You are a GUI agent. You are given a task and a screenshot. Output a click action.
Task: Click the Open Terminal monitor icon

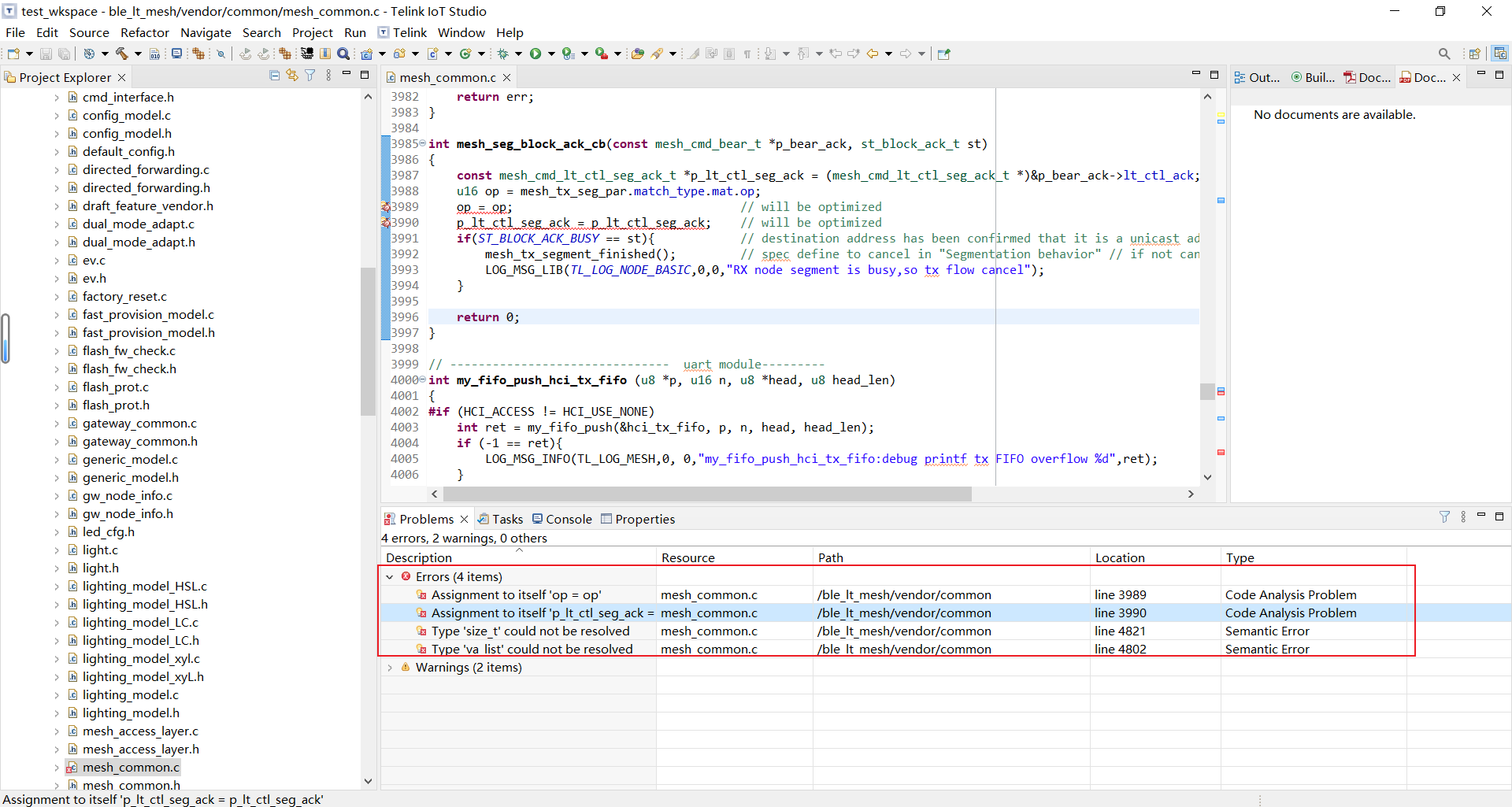(176, 54)
